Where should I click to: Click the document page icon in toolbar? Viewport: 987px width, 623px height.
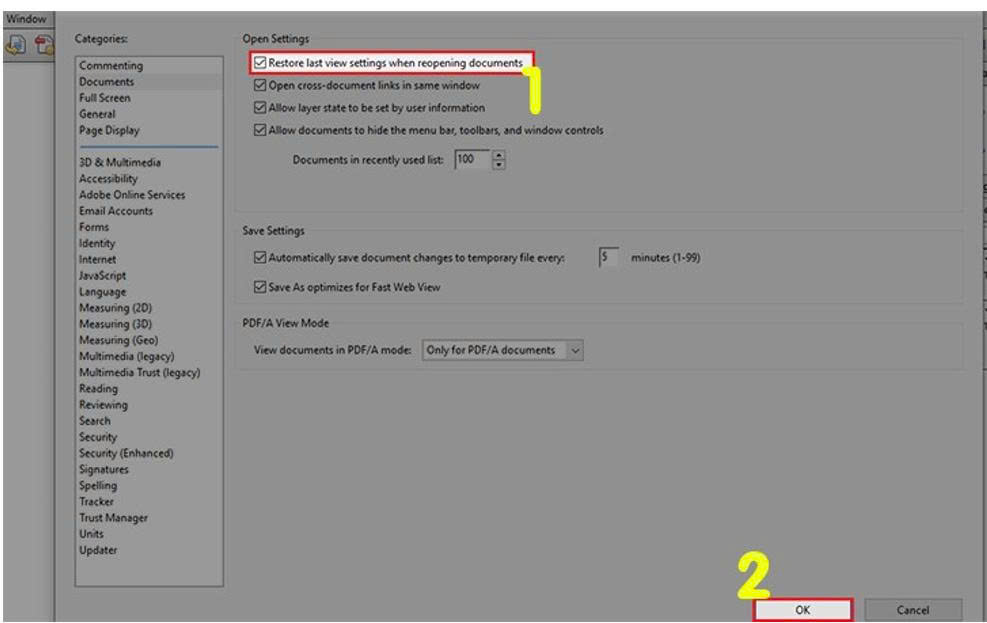pos(16,45)
